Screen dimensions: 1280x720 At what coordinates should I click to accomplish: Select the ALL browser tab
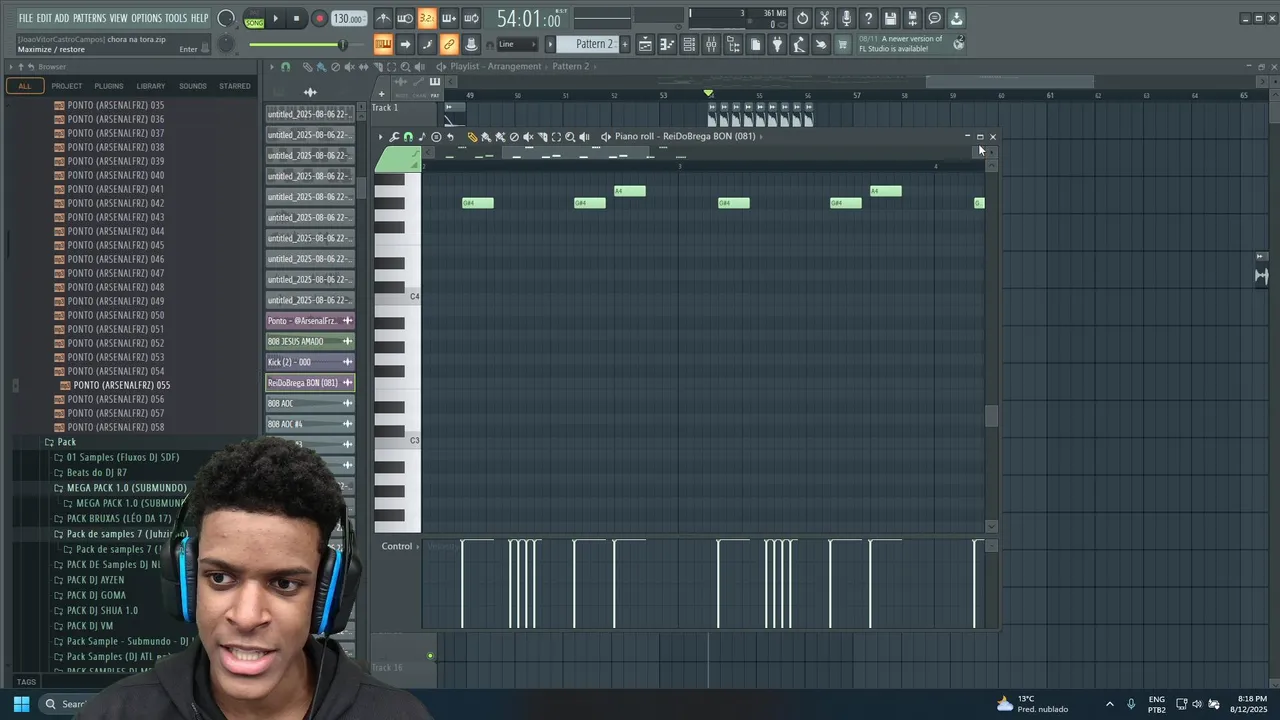point(25,86)
